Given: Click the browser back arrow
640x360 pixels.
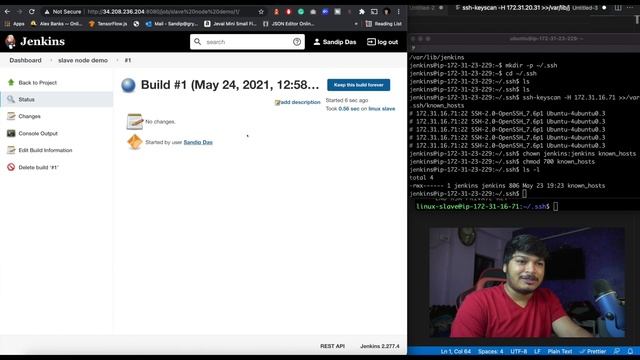Looking at the screenshot, I should click(x=7, y=11).
